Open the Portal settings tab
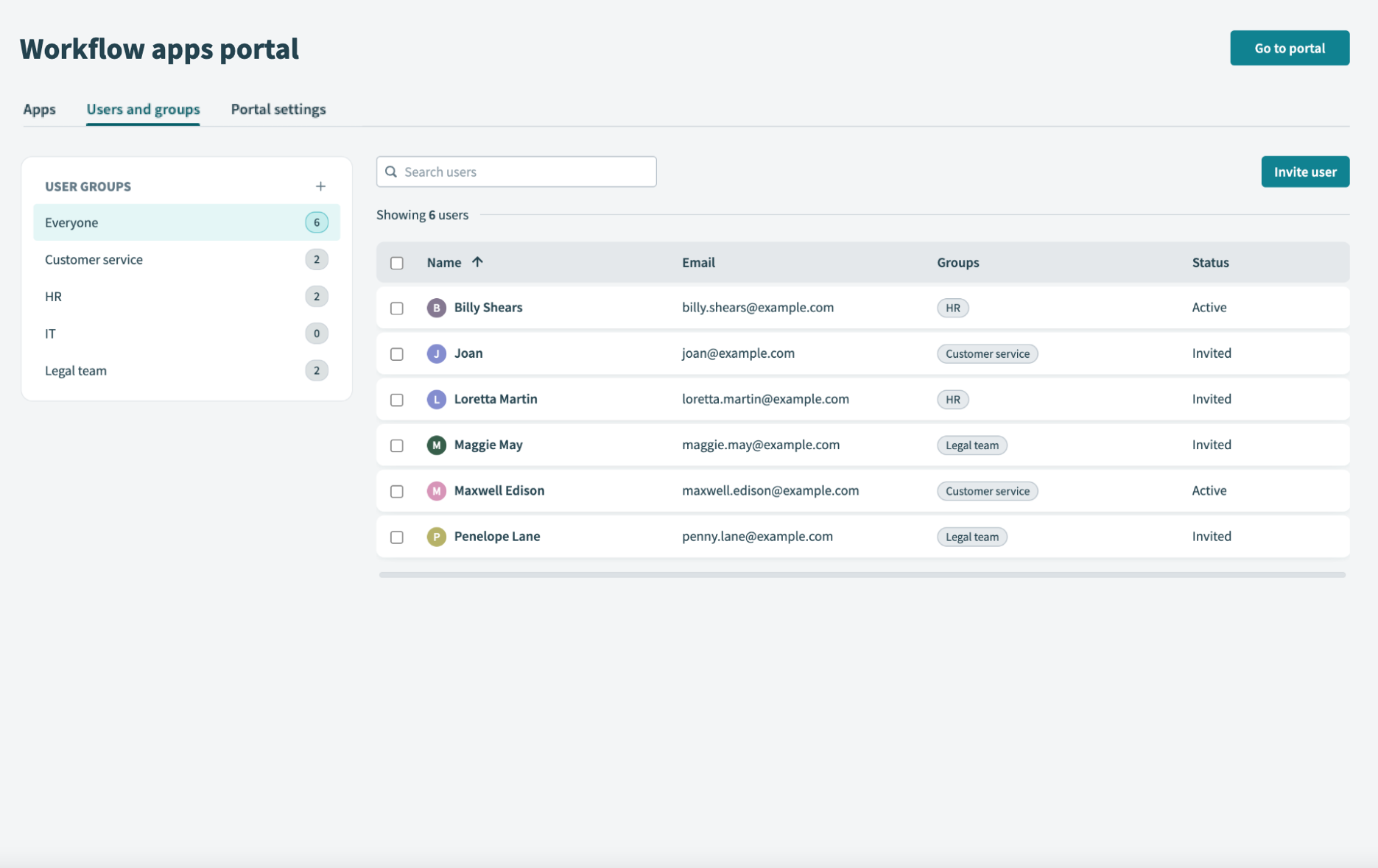Screen dimensions: 1378x868 coord(278,109)
